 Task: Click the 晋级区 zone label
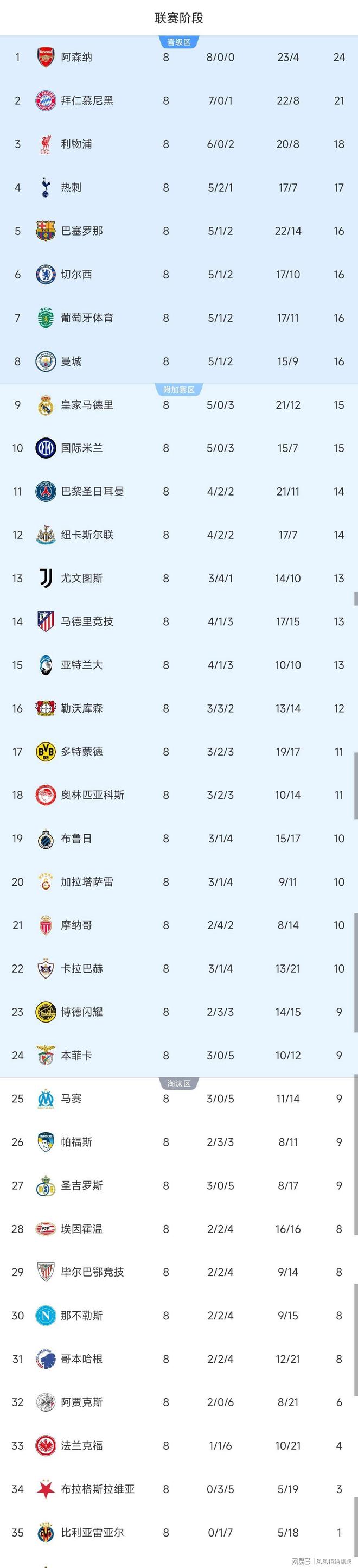[179, 42]
